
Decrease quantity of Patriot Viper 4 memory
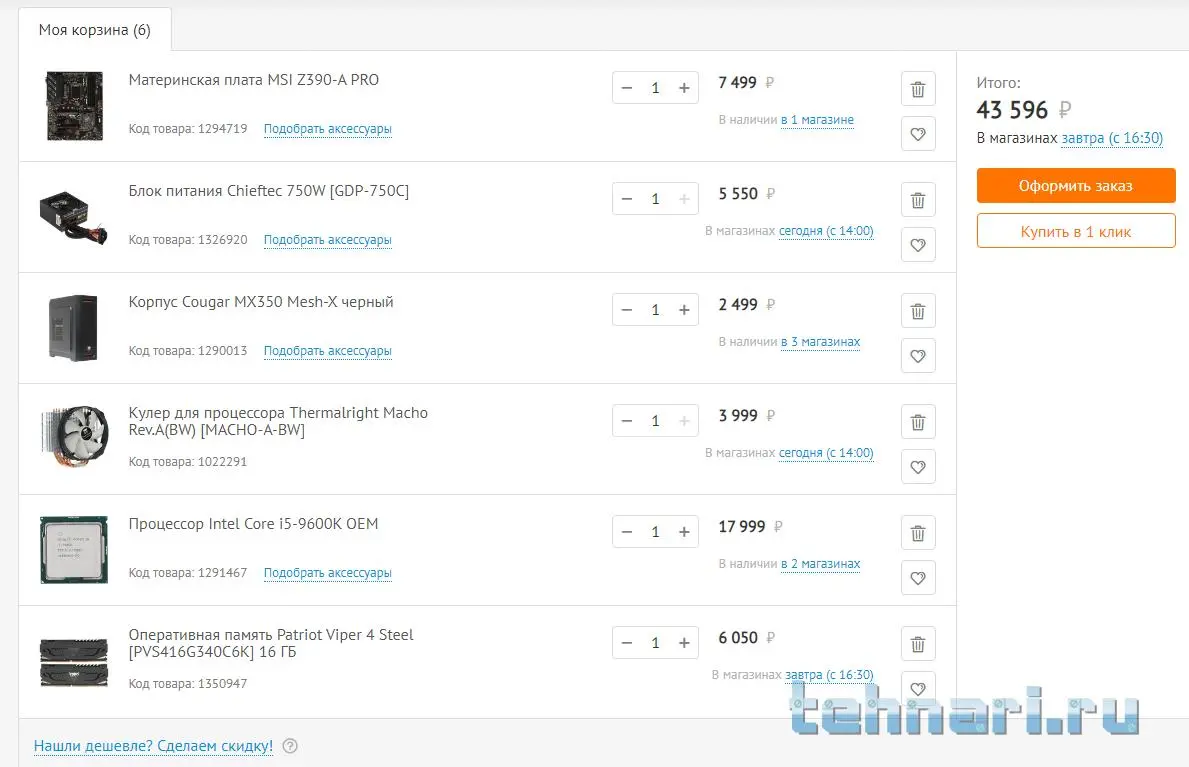[627, 643]
